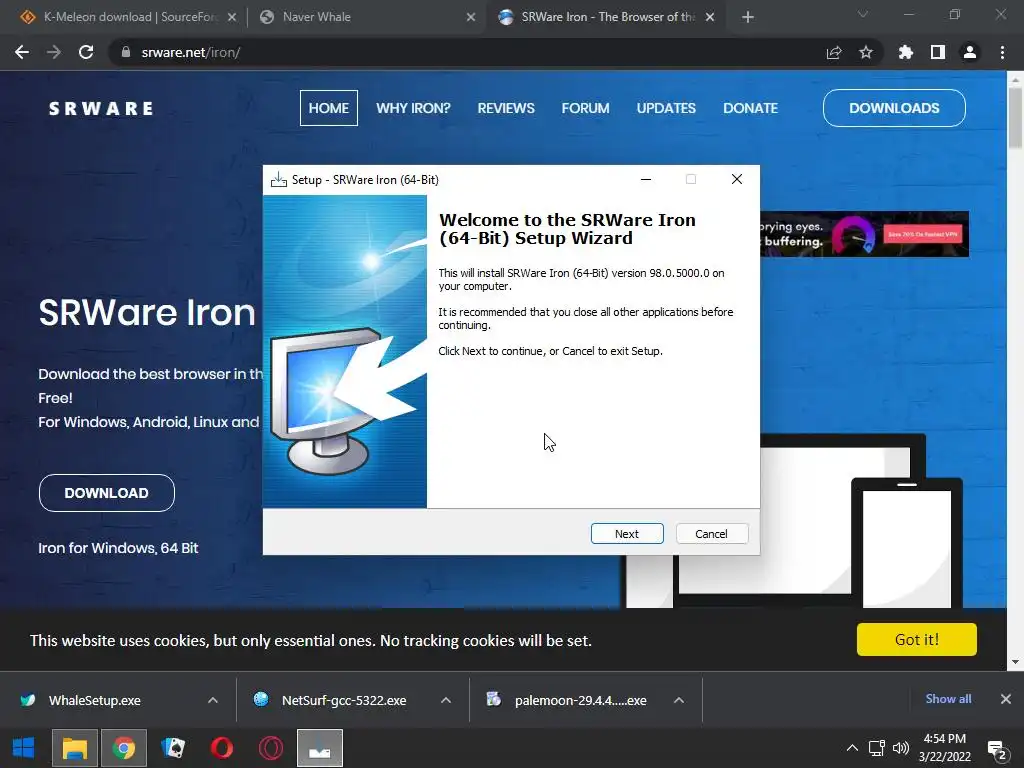The height and width of the screenshot is (768, 1024).
Task: Go back with the browser back arrow
Action: (x=22, y=52)
